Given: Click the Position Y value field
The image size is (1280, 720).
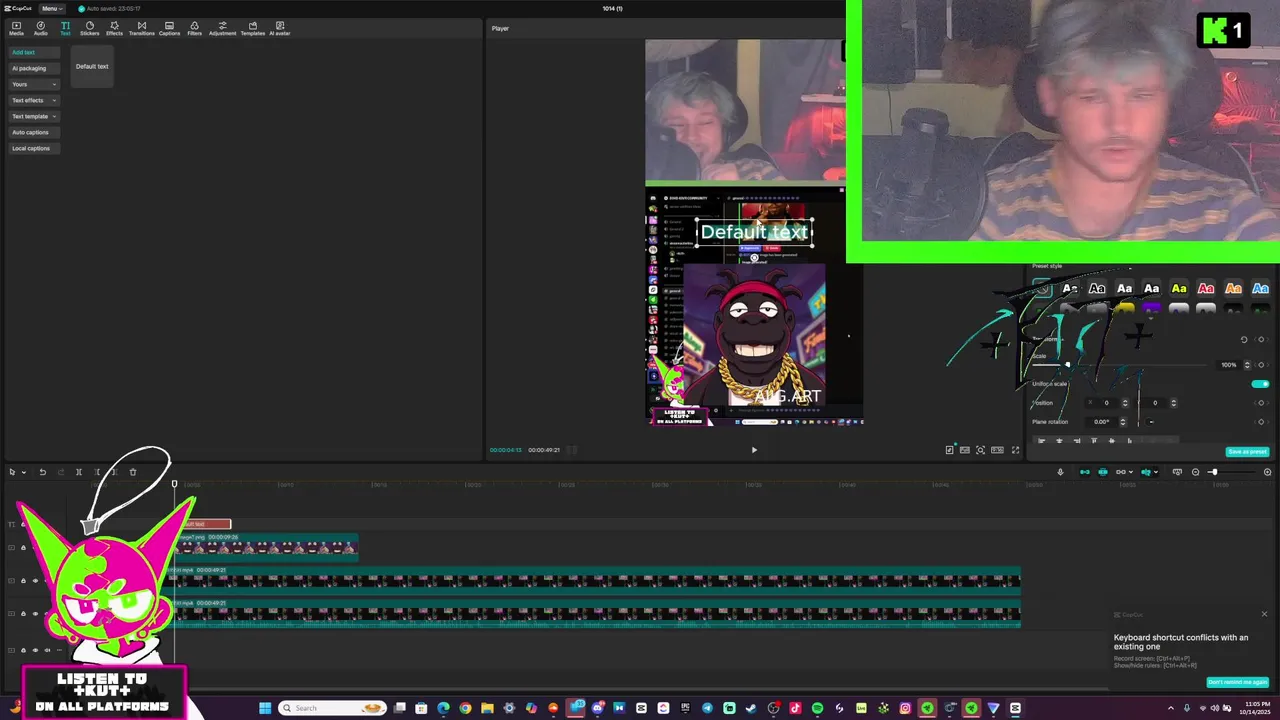Looking at the screenshot, I should click(x=1157, y=403).
